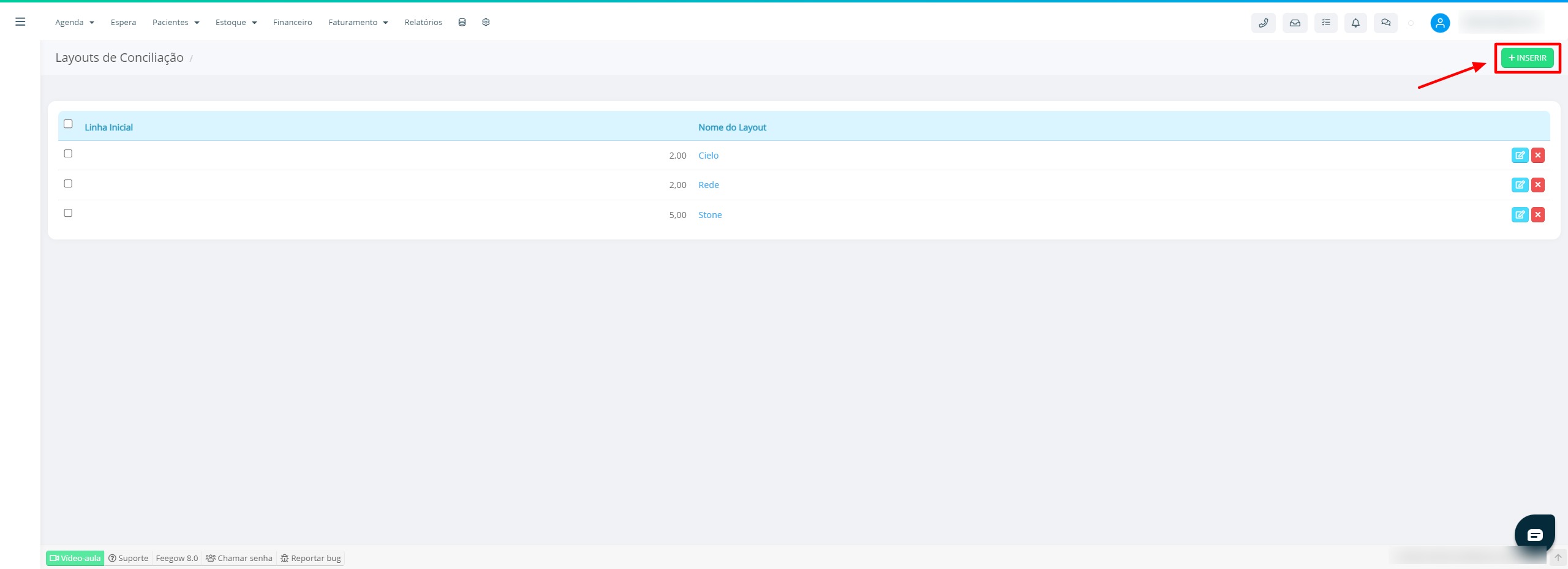Sort by Linha Inicial column header

(x=108, y=127)
